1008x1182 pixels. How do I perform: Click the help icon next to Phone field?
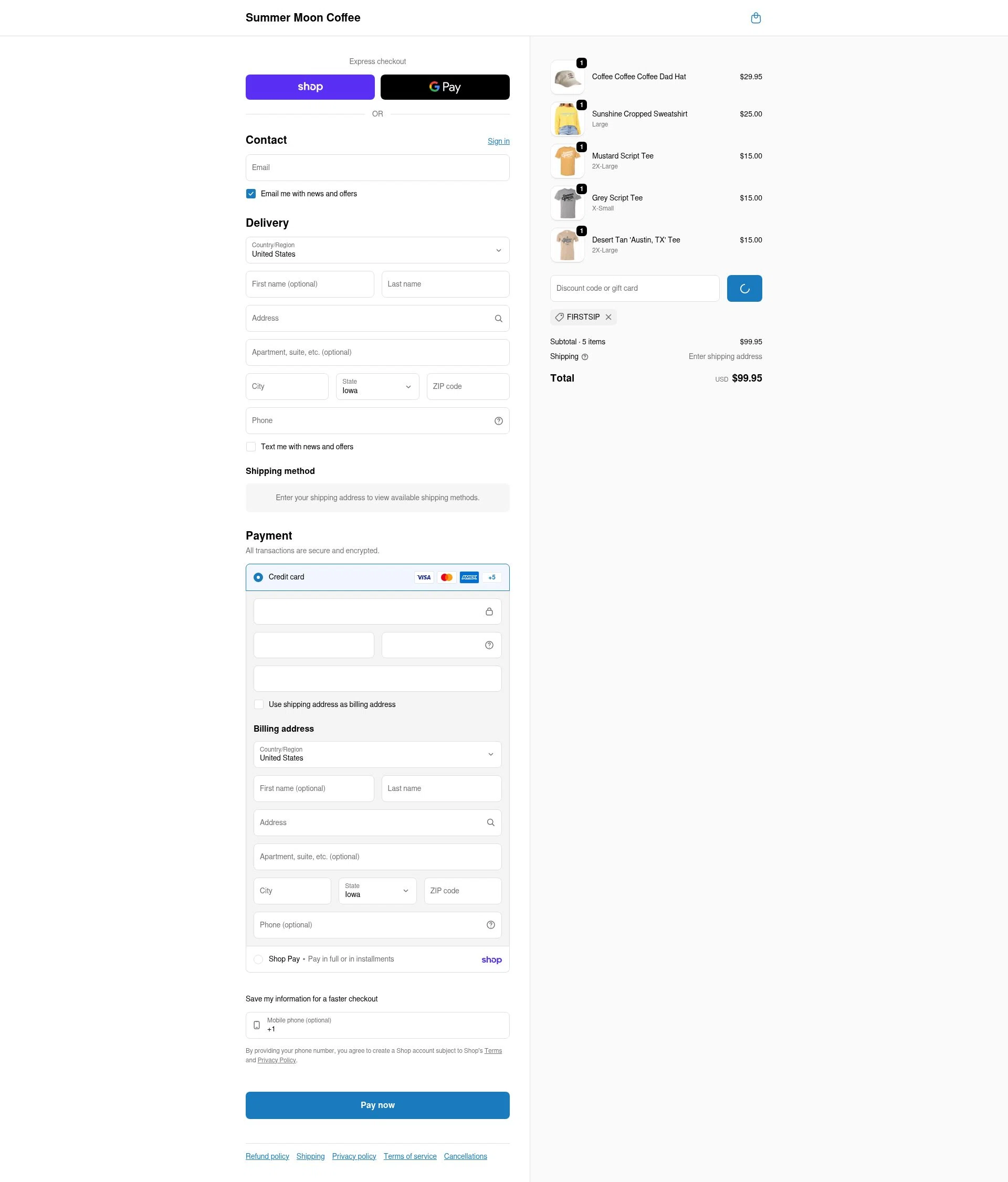click(498, 420)
